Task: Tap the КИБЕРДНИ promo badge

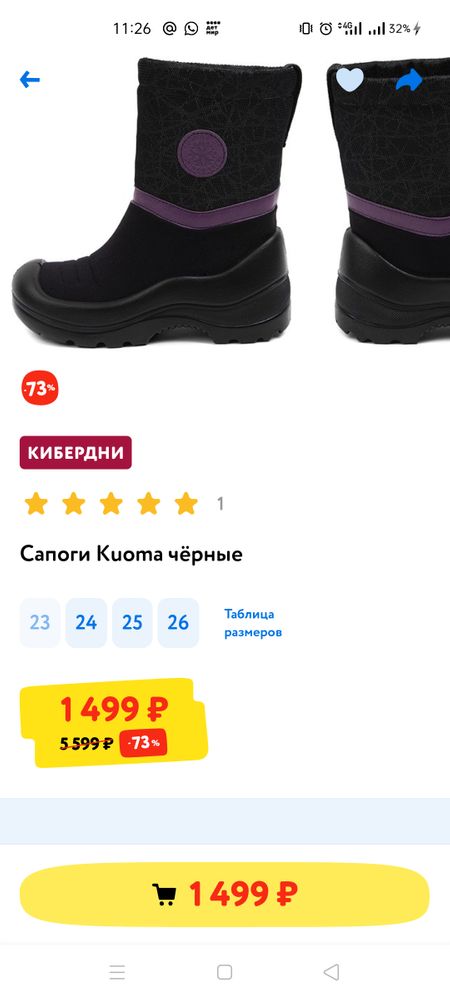Action: pos(76,453)
